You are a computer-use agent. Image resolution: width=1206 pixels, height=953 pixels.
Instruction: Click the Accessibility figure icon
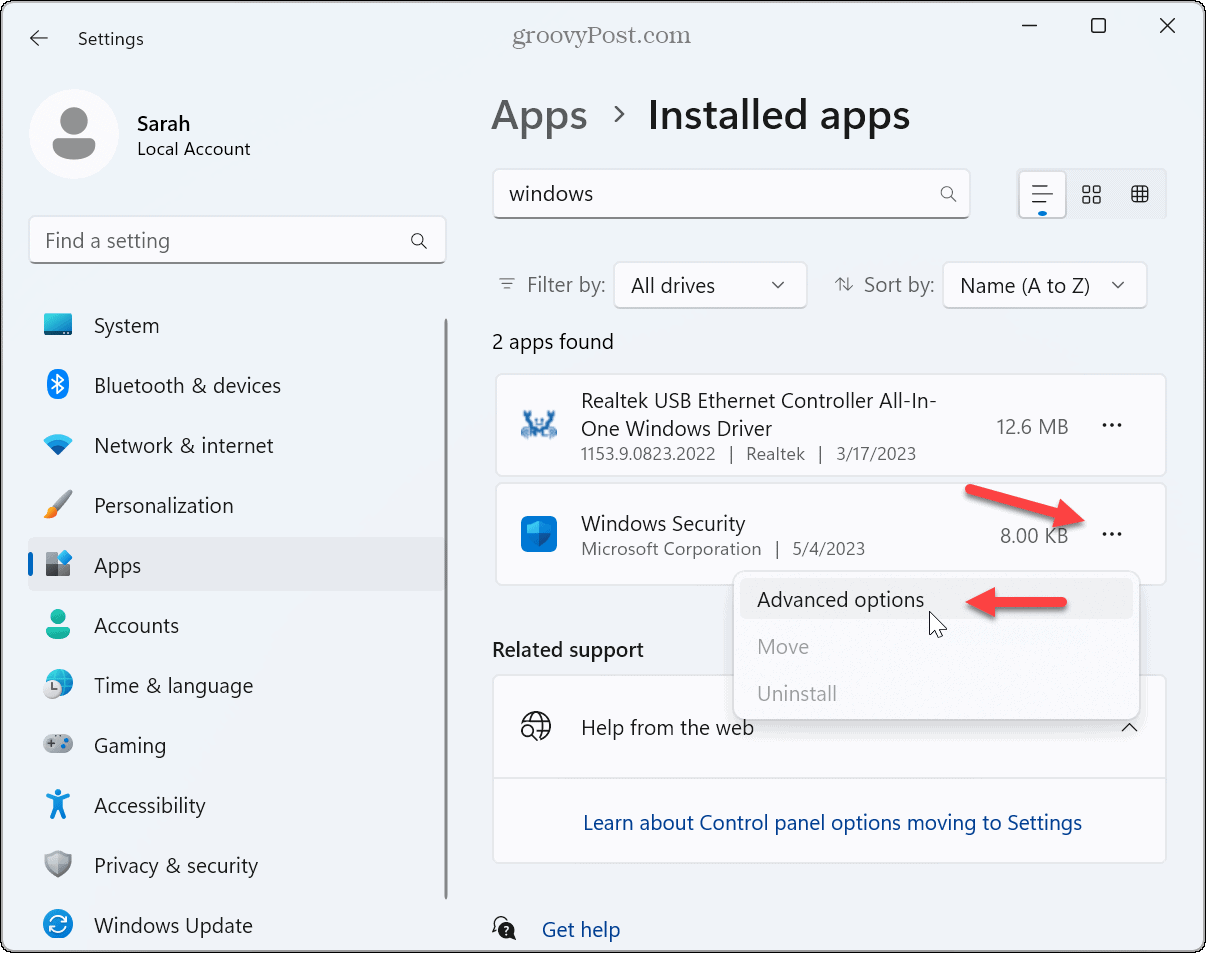[58, 805]
